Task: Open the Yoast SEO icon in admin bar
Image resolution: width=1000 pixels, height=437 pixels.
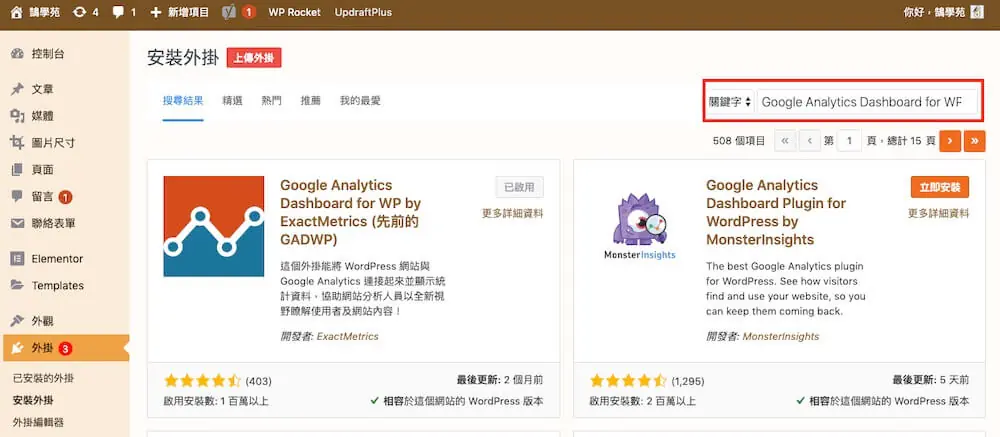Action: [229, 12]
